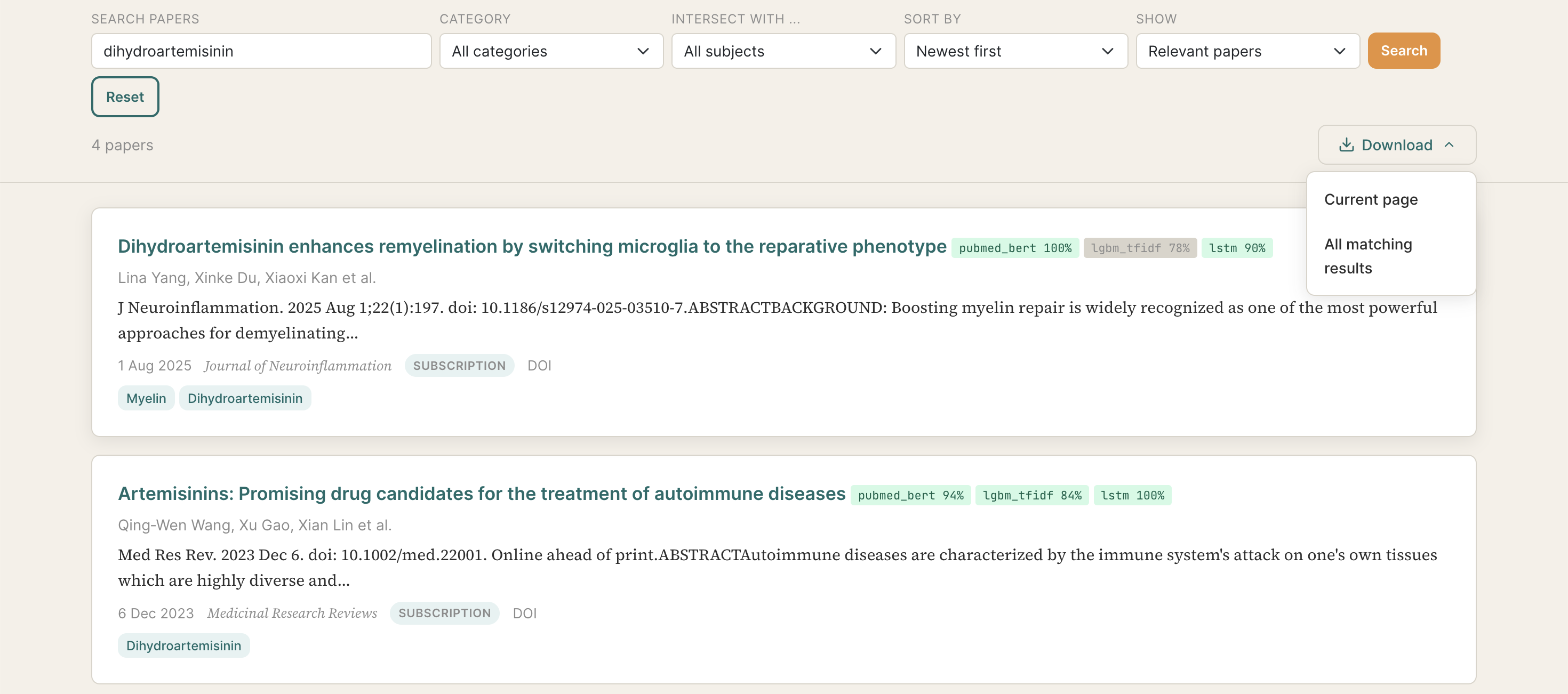The width and height of the screenshot is (1568, 694).
Task: Click the orange Search button
Action: [1404, 51]
